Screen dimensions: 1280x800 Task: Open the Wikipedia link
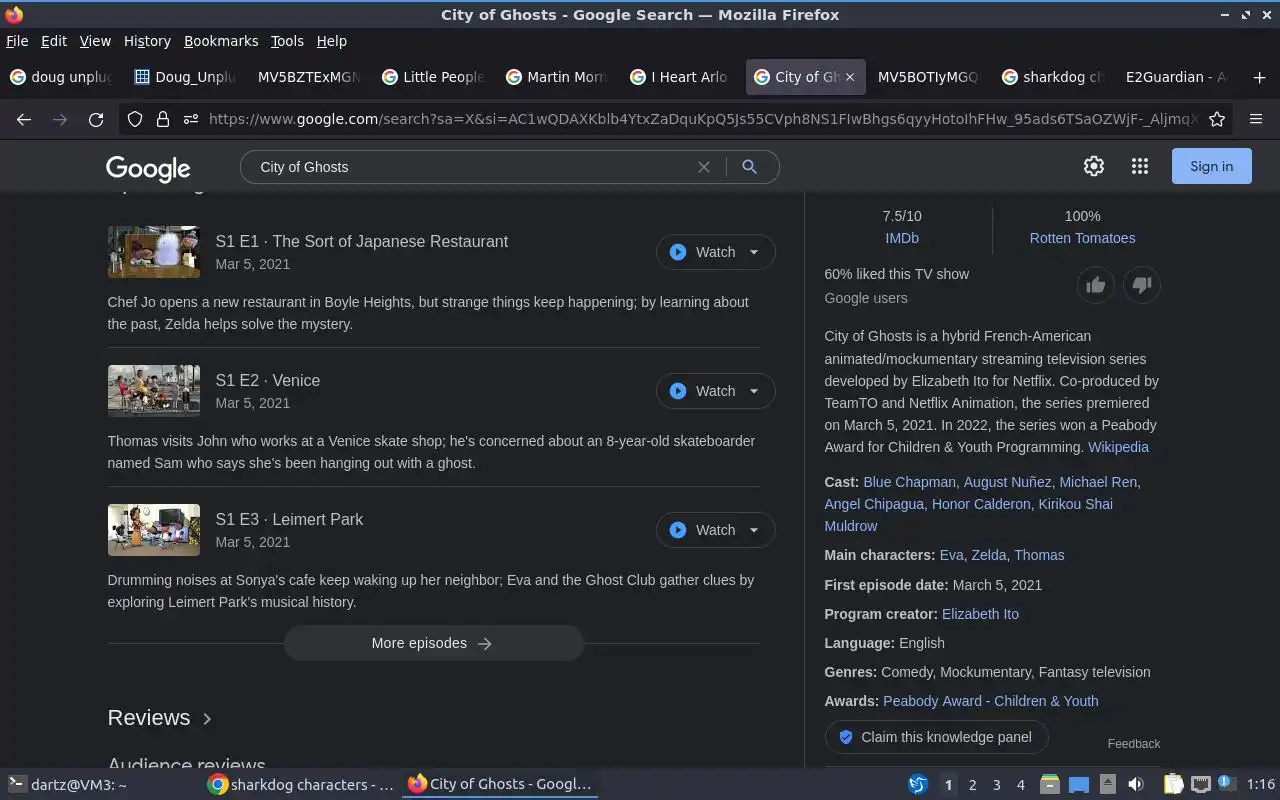1118,447
